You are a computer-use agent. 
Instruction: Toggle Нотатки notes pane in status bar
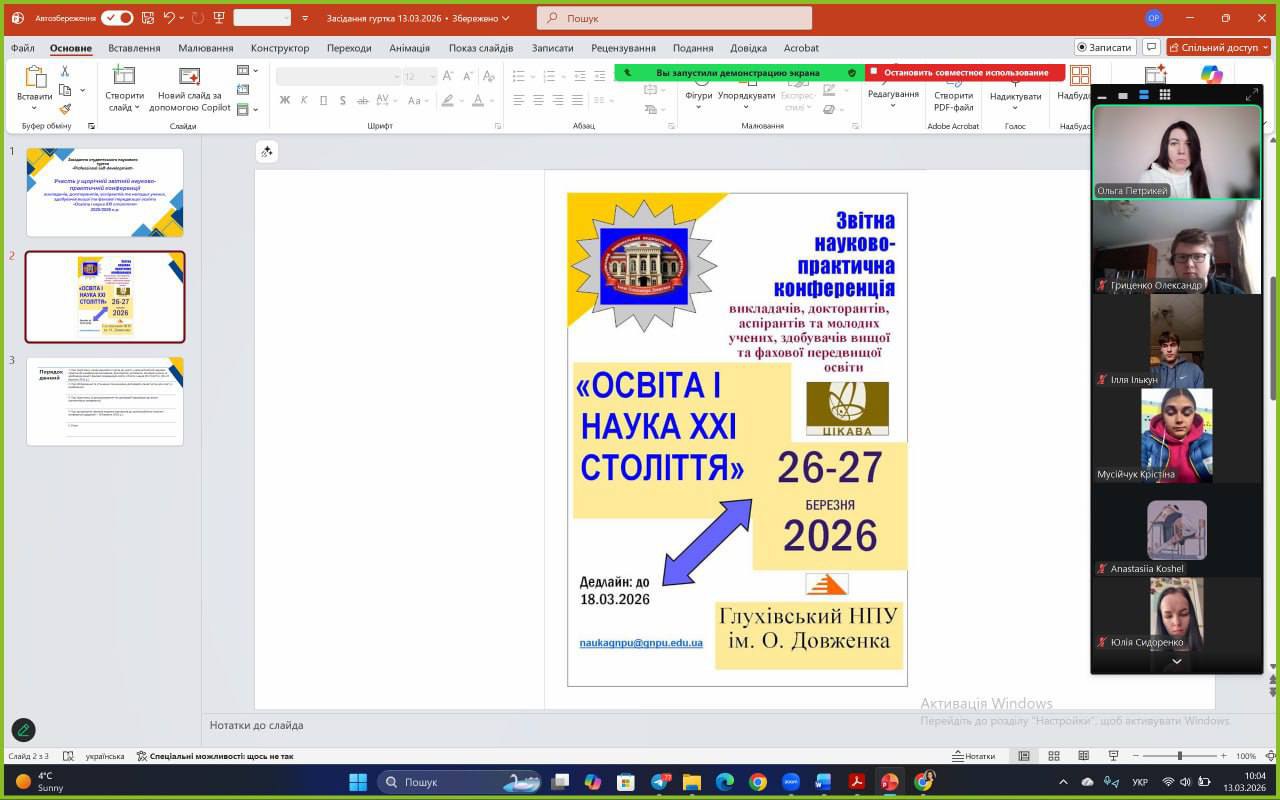(973, 756)
